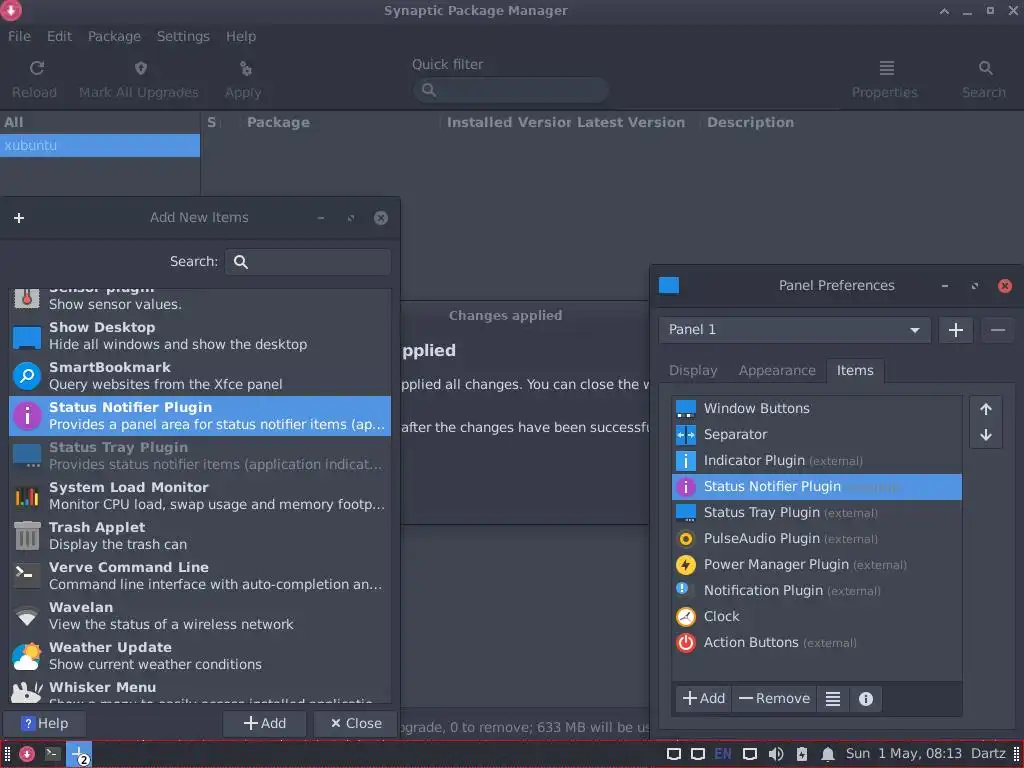Click the clock showing 1 May, 08:13
The height and width of the screenshot is (768, 1024).
click(904, 754)
